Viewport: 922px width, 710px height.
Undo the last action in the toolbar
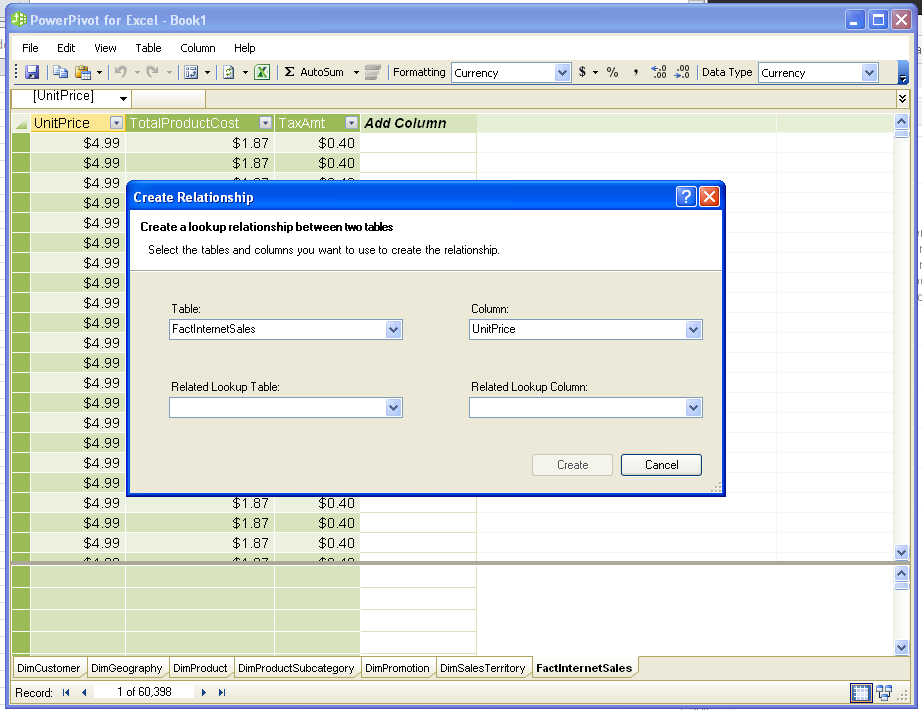[121, 72]
